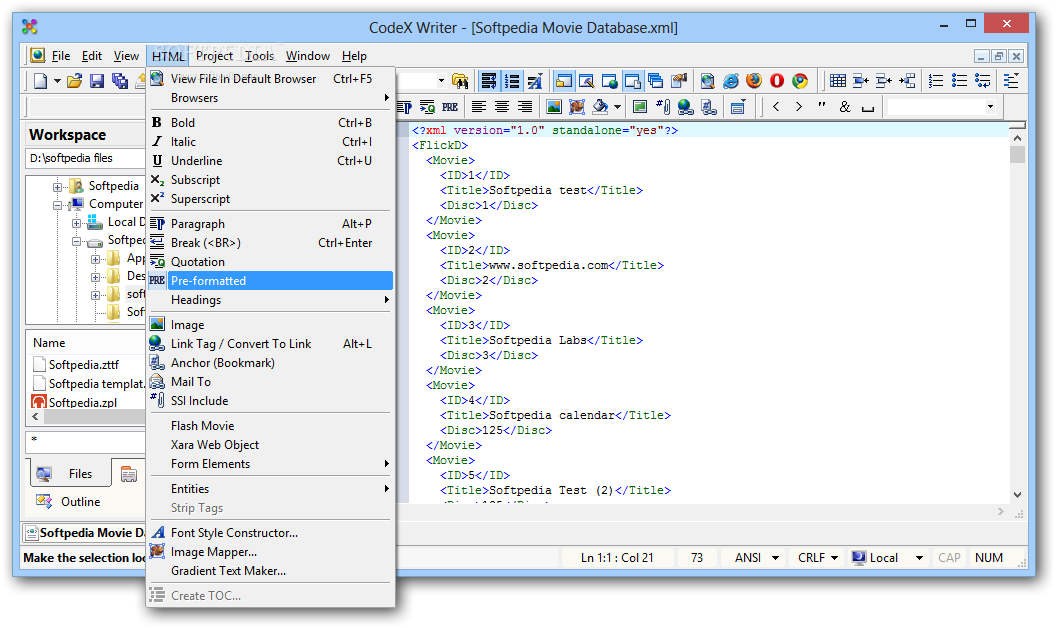The height and width of the screenshot is (628, 1056).
Task: Insert image toolbar icon
Action: tap(554, 107)
